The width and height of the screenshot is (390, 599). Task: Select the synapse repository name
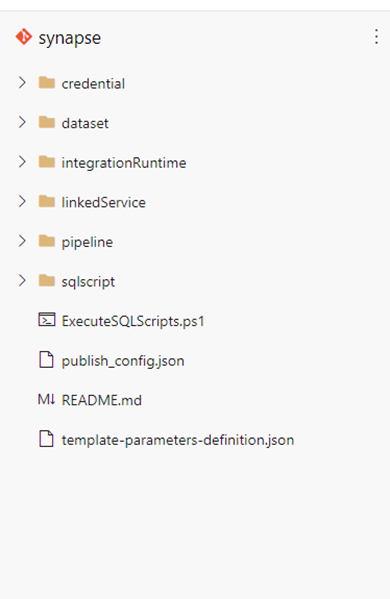coord(70,38)
